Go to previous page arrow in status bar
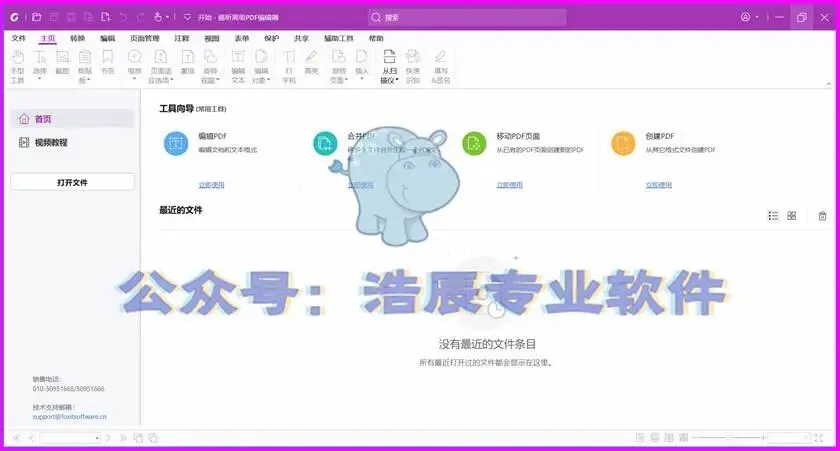 32,438
